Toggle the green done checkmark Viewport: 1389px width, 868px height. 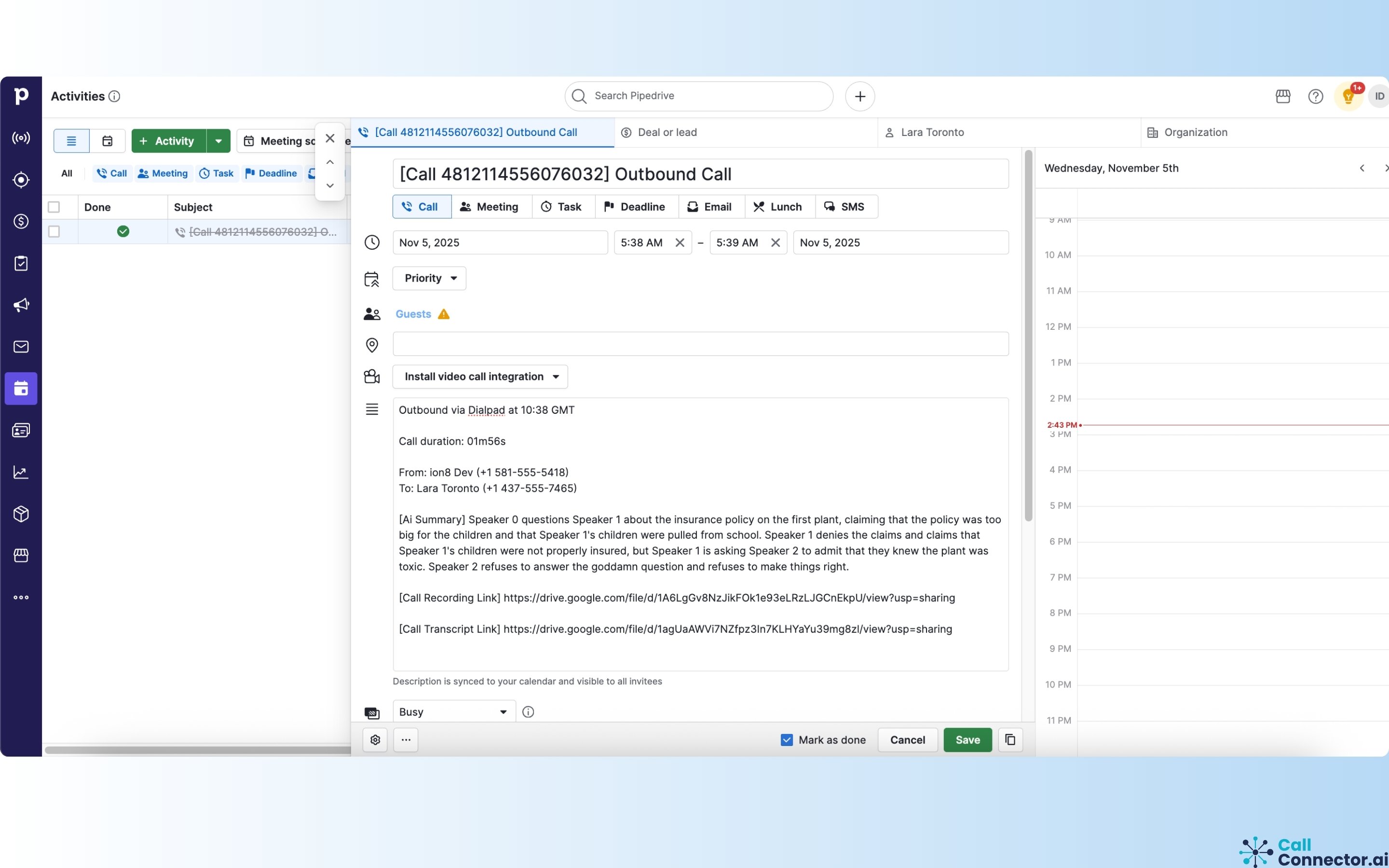point(123,231)
